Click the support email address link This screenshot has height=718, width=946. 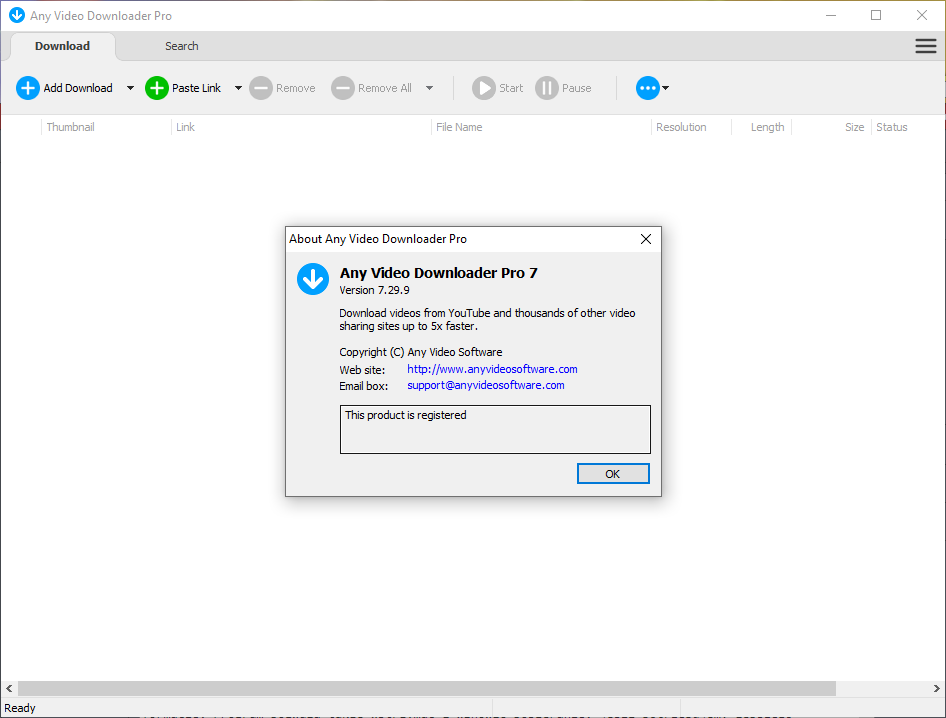pos(486,385)
